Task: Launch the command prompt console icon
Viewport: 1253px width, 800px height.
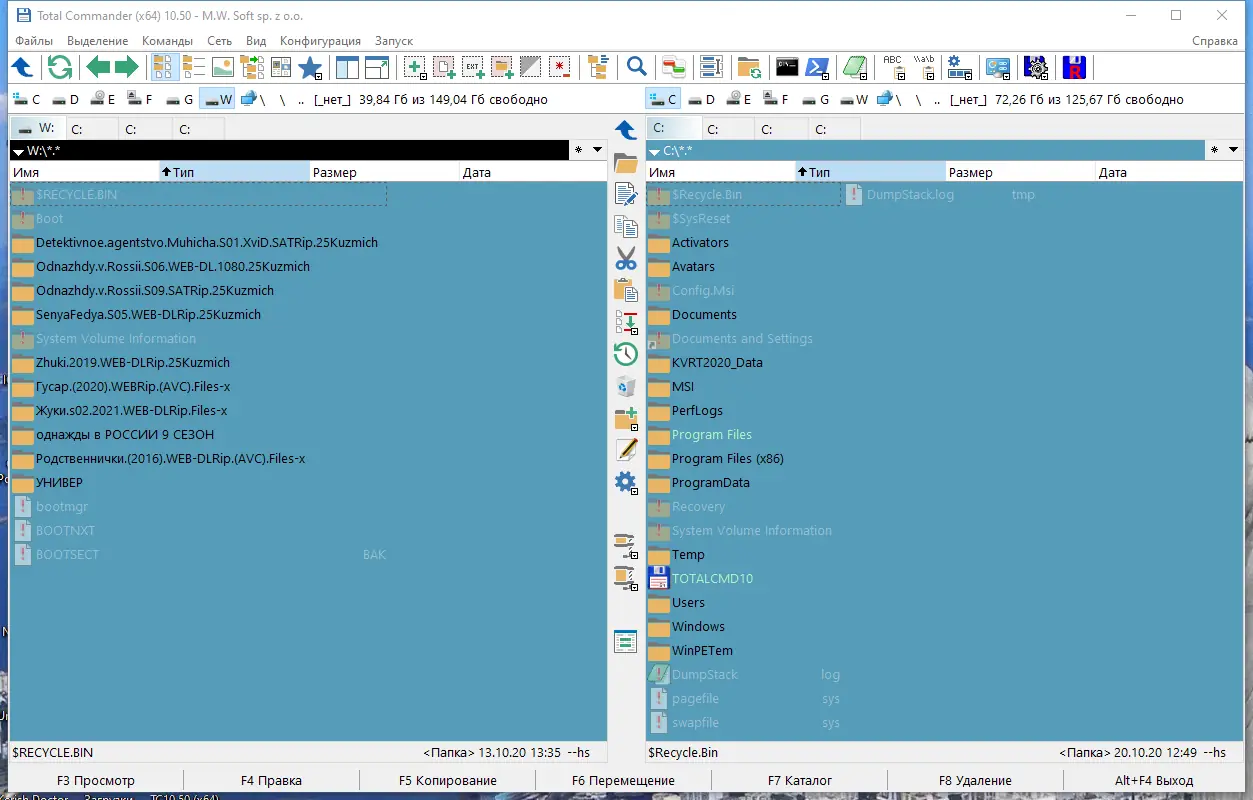Action: pos(787,67)
